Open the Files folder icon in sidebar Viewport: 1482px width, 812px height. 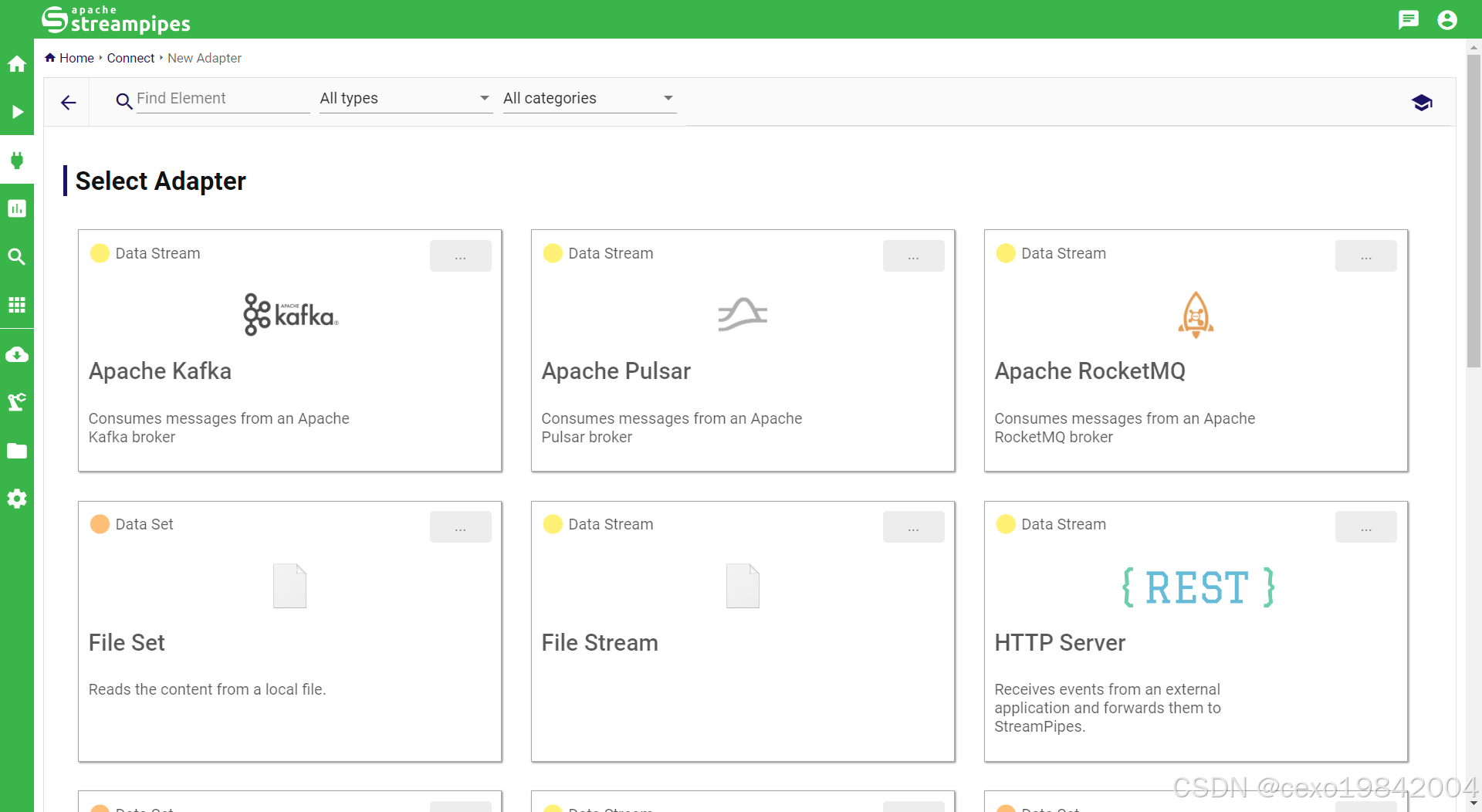click(x=17, y=450)
